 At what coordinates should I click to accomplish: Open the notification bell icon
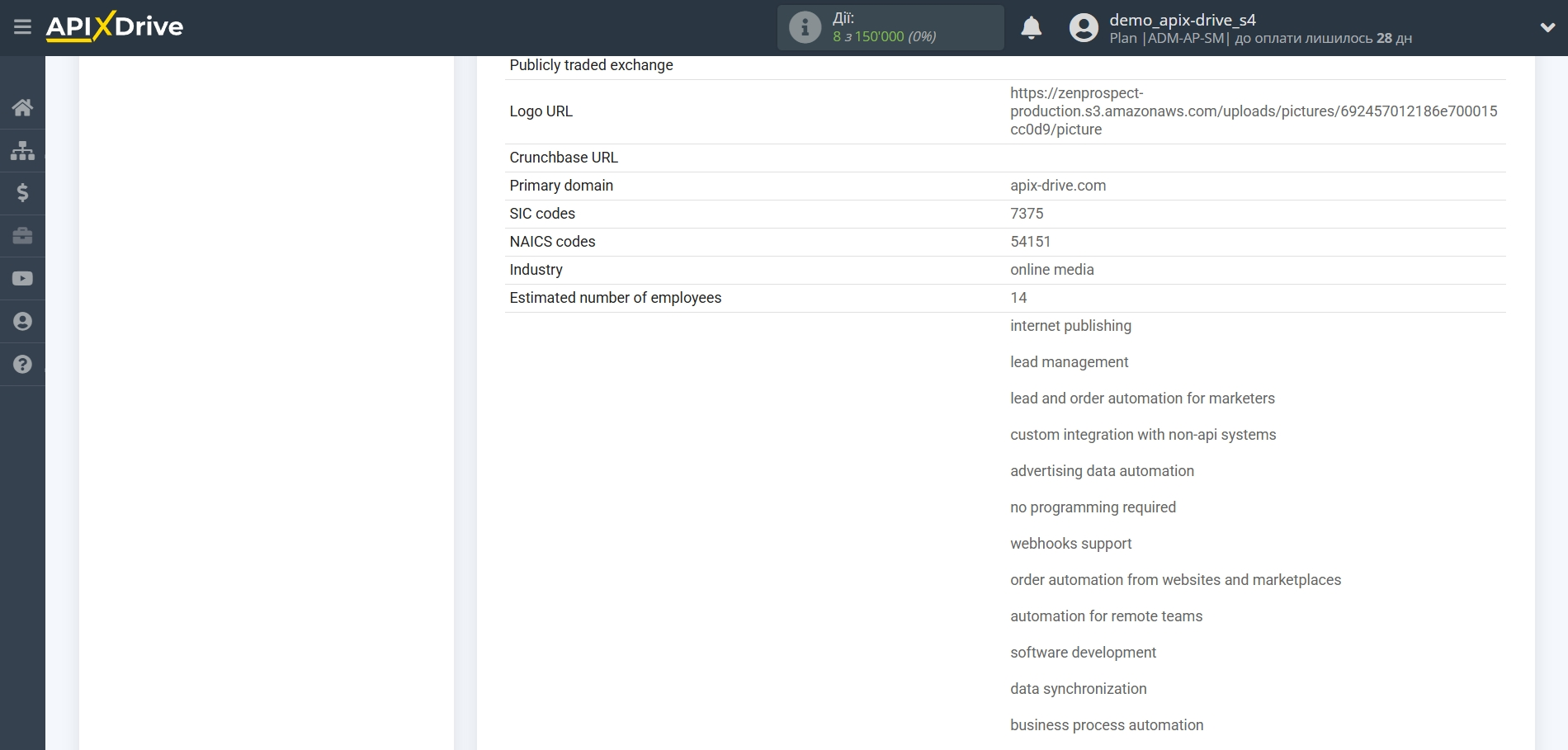[1031, 27]
